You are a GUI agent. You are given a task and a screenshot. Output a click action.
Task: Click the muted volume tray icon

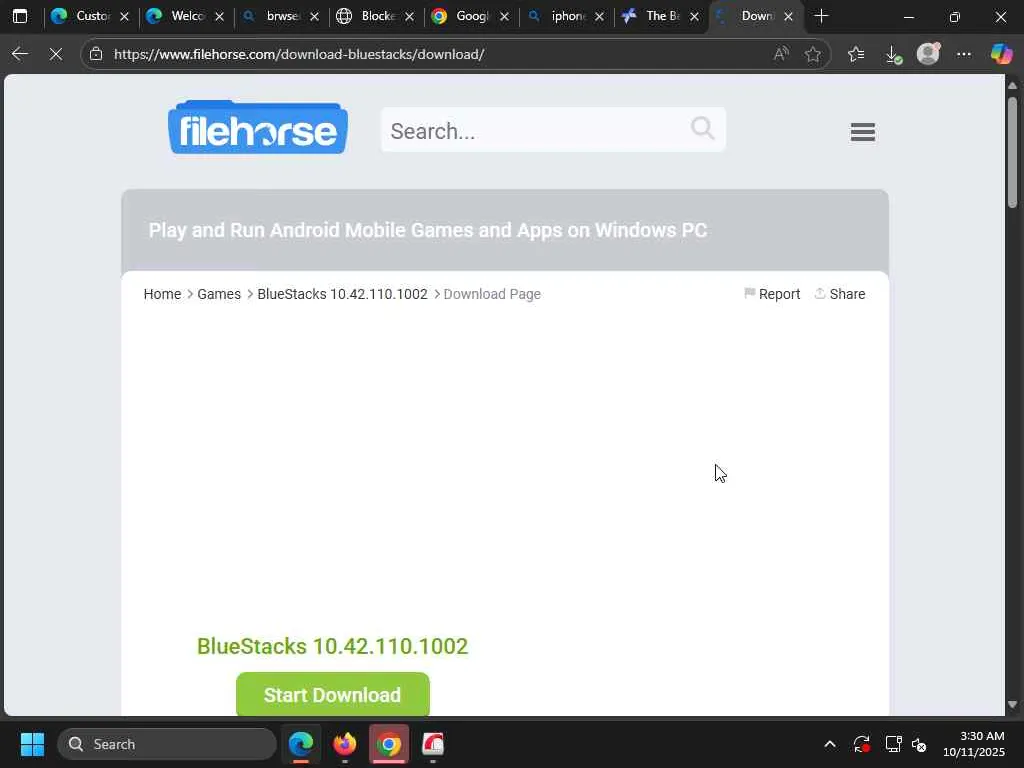(x=919, y=744)
